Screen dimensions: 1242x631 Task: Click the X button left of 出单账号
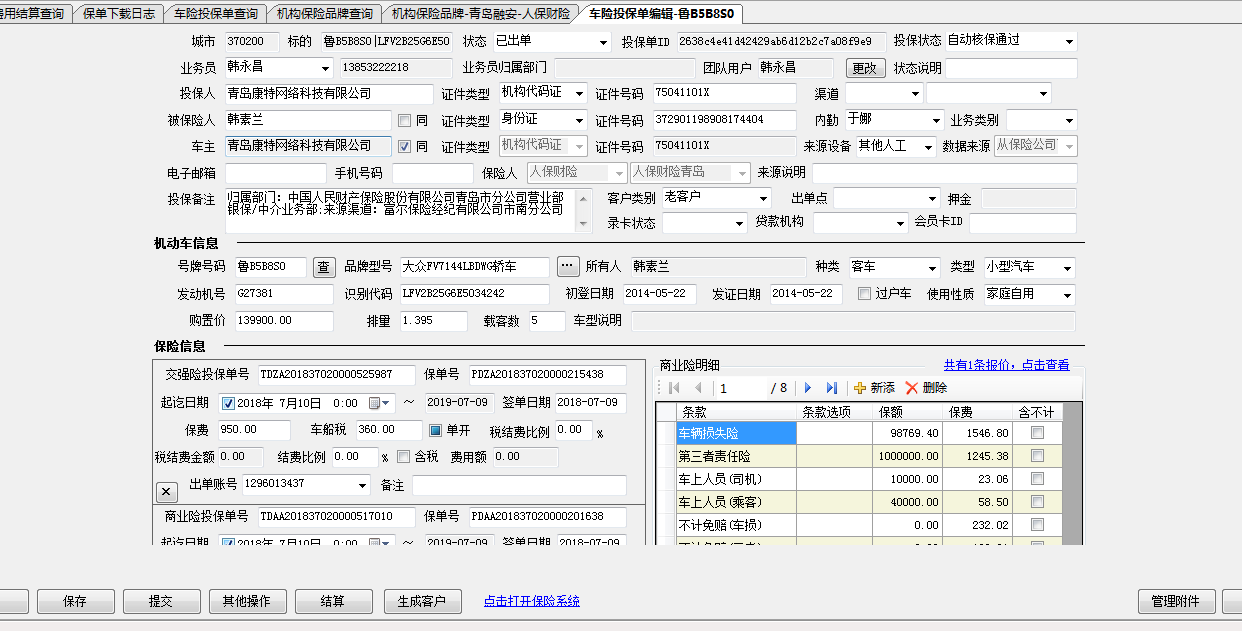[x=167, y=491]
